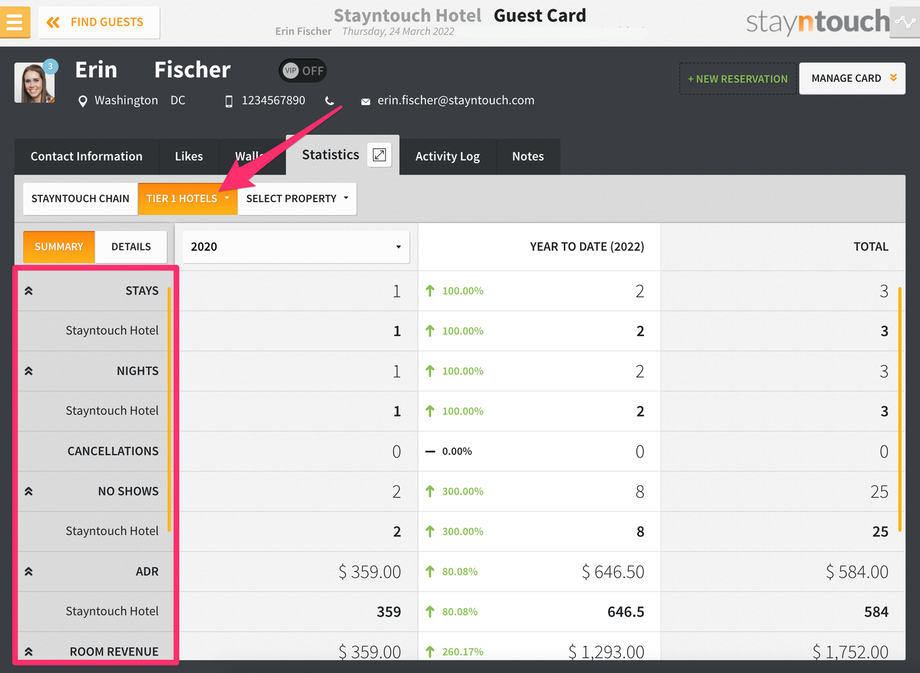The image size is (920, 673).
Task: Switch to Contact Information tab
Action: [x=86, y=157]
